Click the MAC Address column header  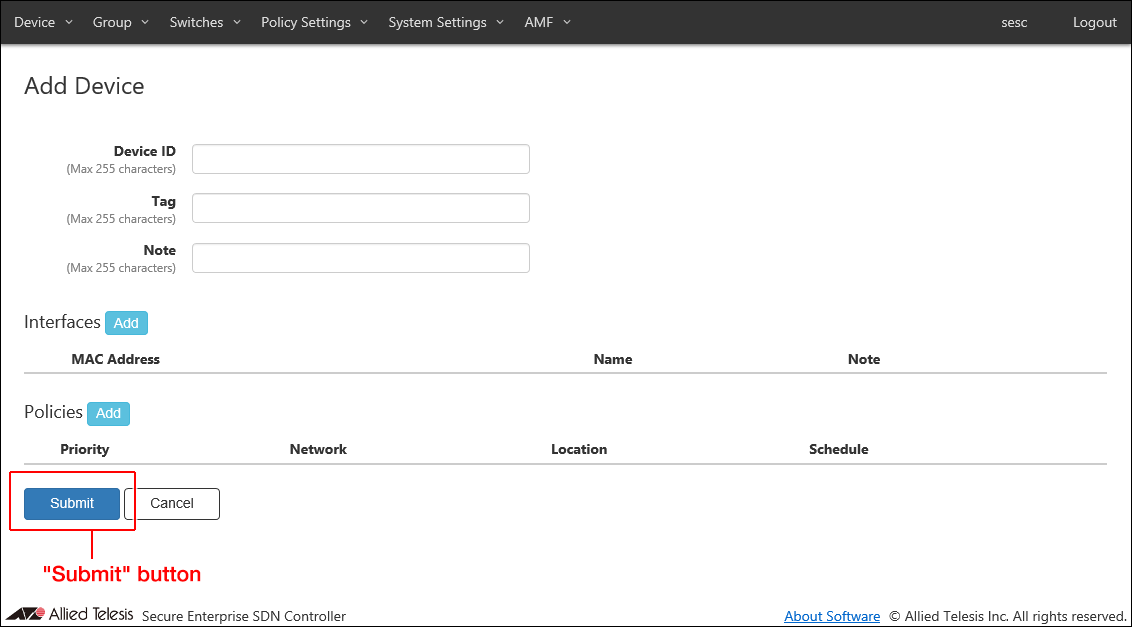coord(115,359)
